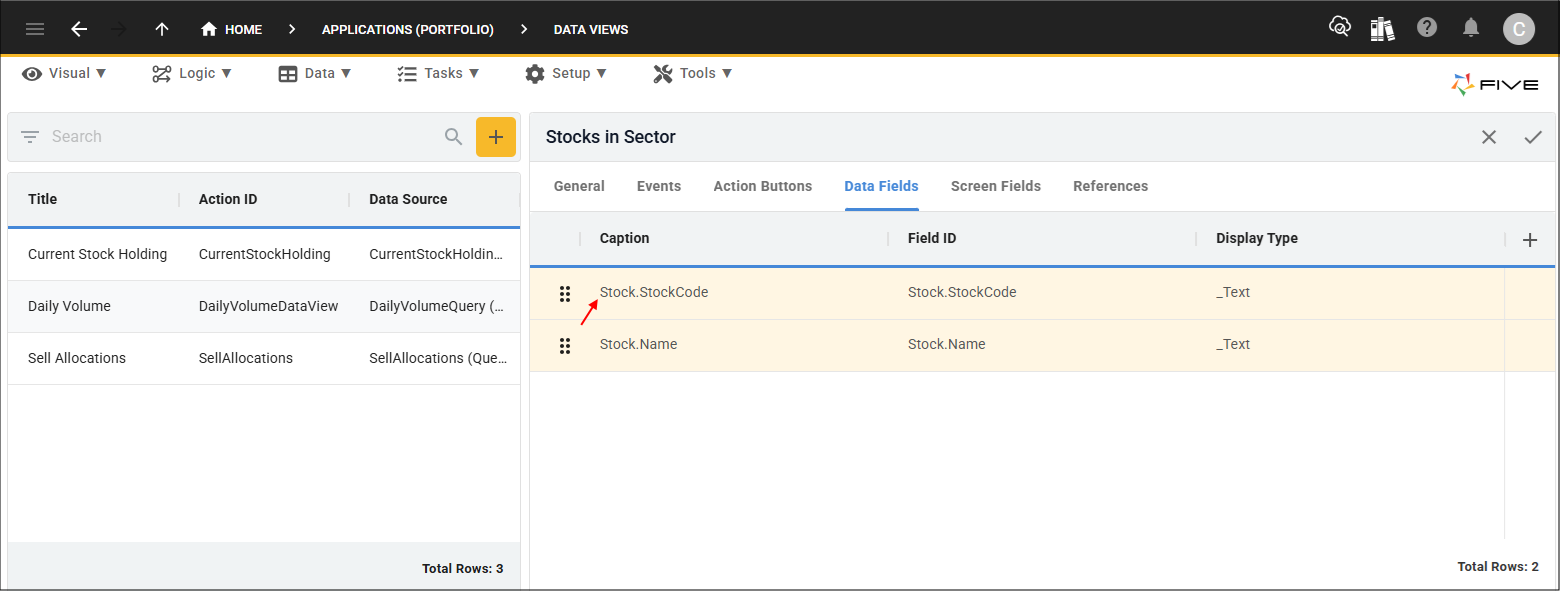This screenshot has width=1560, height=591.
Task: Add a new data field with plus icon
Action: pyautogui.click(x=1529, y=239)
